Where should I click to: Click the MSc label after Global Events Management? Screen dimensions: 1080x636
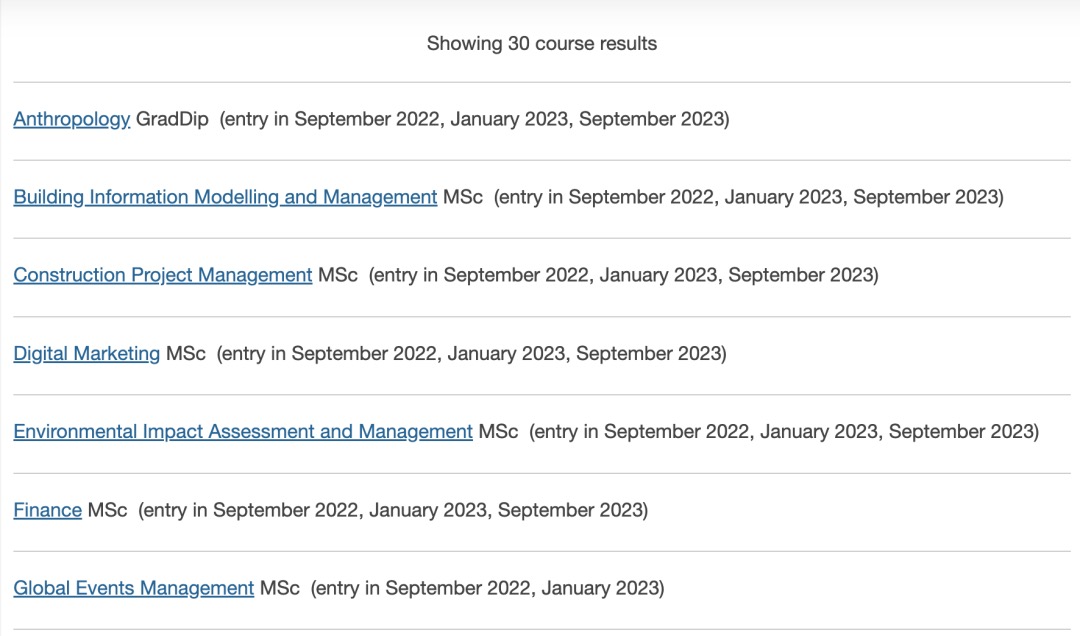pyautogui.click(x=280, y=588)
